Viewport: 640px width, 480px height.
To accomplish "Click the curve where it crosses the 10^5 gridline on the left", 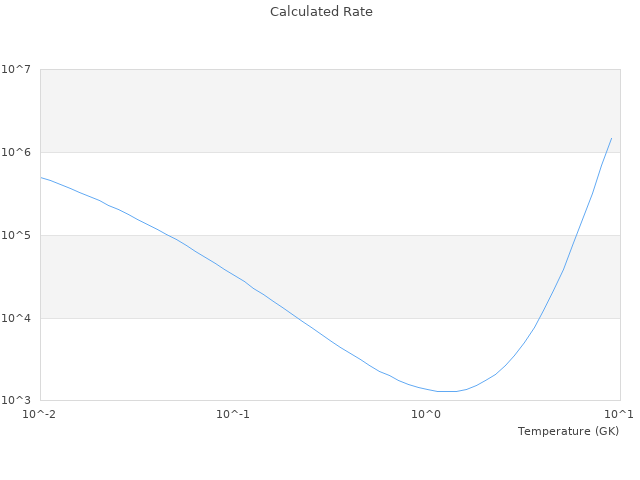I will [x=168, y=235].
